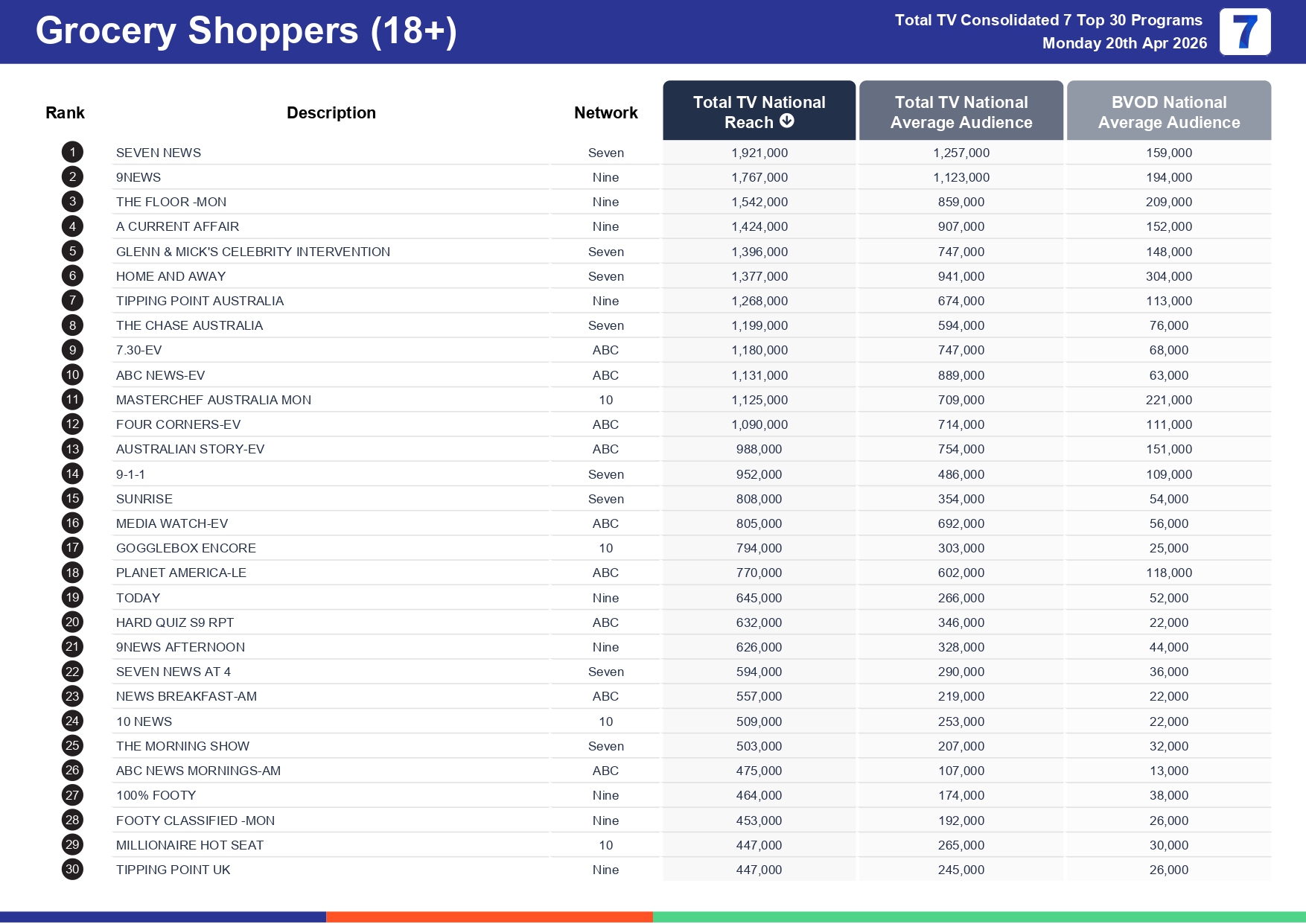Click the orange footer bar segment
Image resolution: width=1306 pixels, height=924 pixels.
[489, 917]
